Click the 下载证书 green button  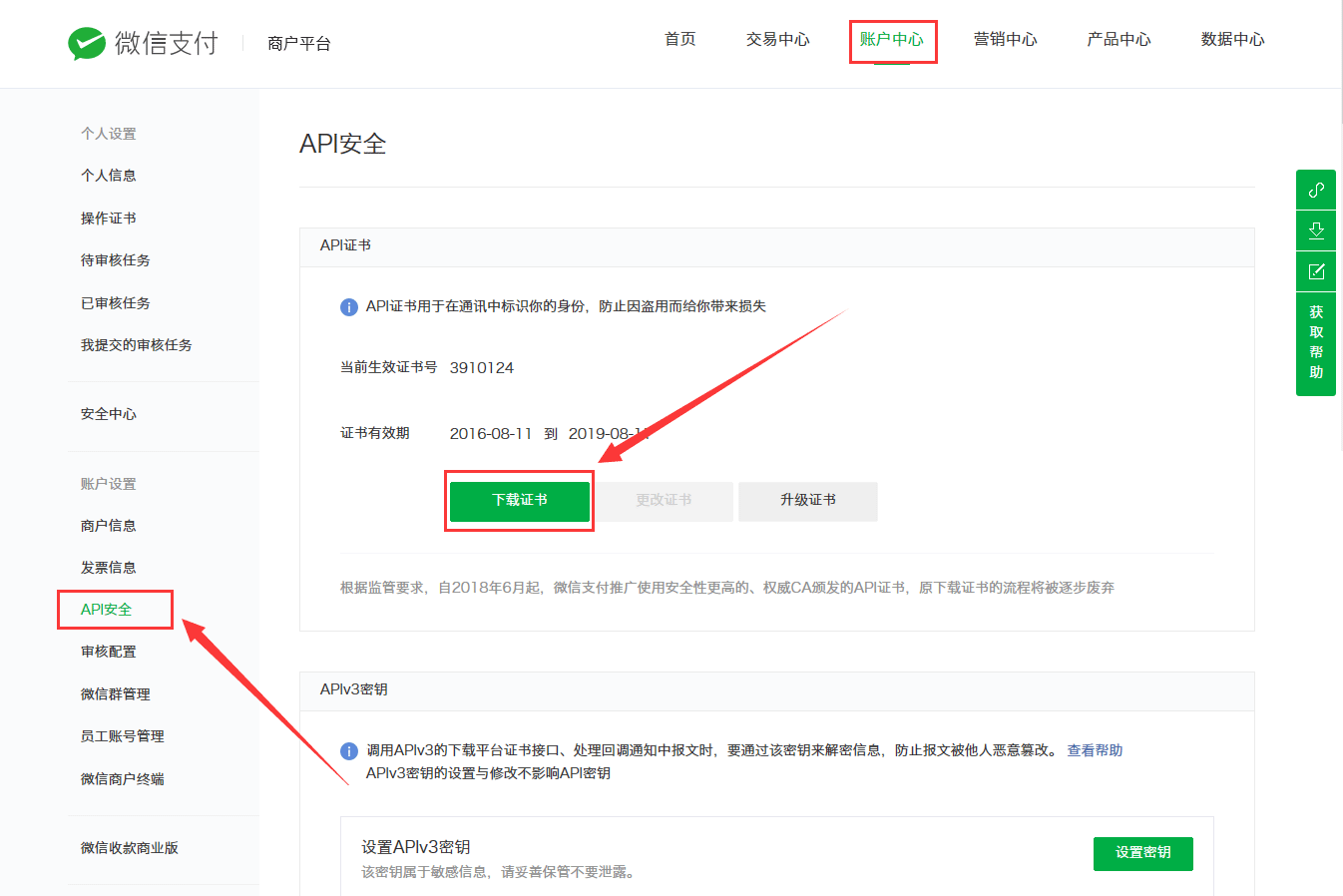click(x=520, y=501)
